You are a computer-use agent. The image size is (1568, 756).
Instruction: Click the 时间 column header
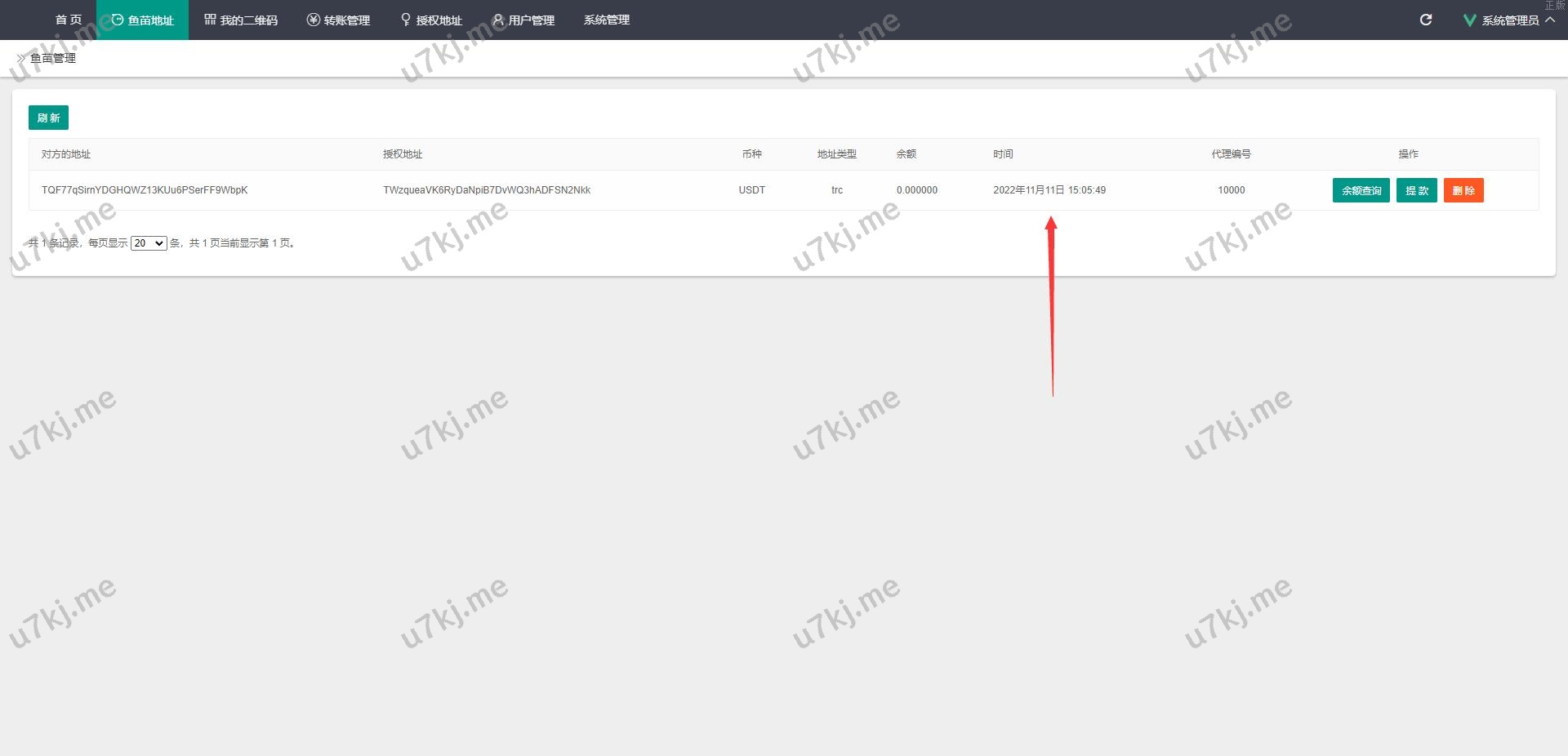point(1003,154)
